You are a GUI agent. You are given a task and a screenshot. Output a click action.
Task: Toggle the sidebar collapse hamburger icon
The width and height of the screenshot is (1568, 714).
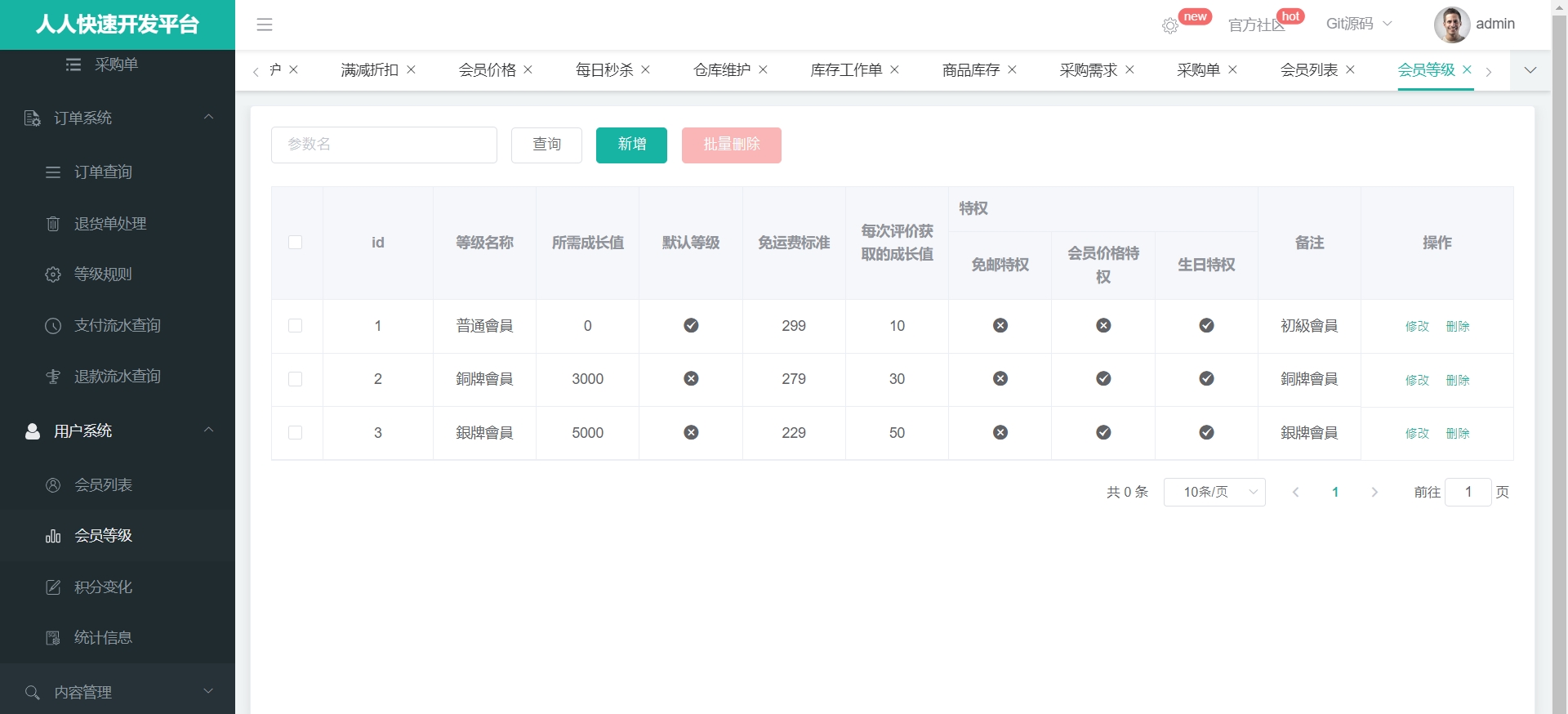pos(265,25)
